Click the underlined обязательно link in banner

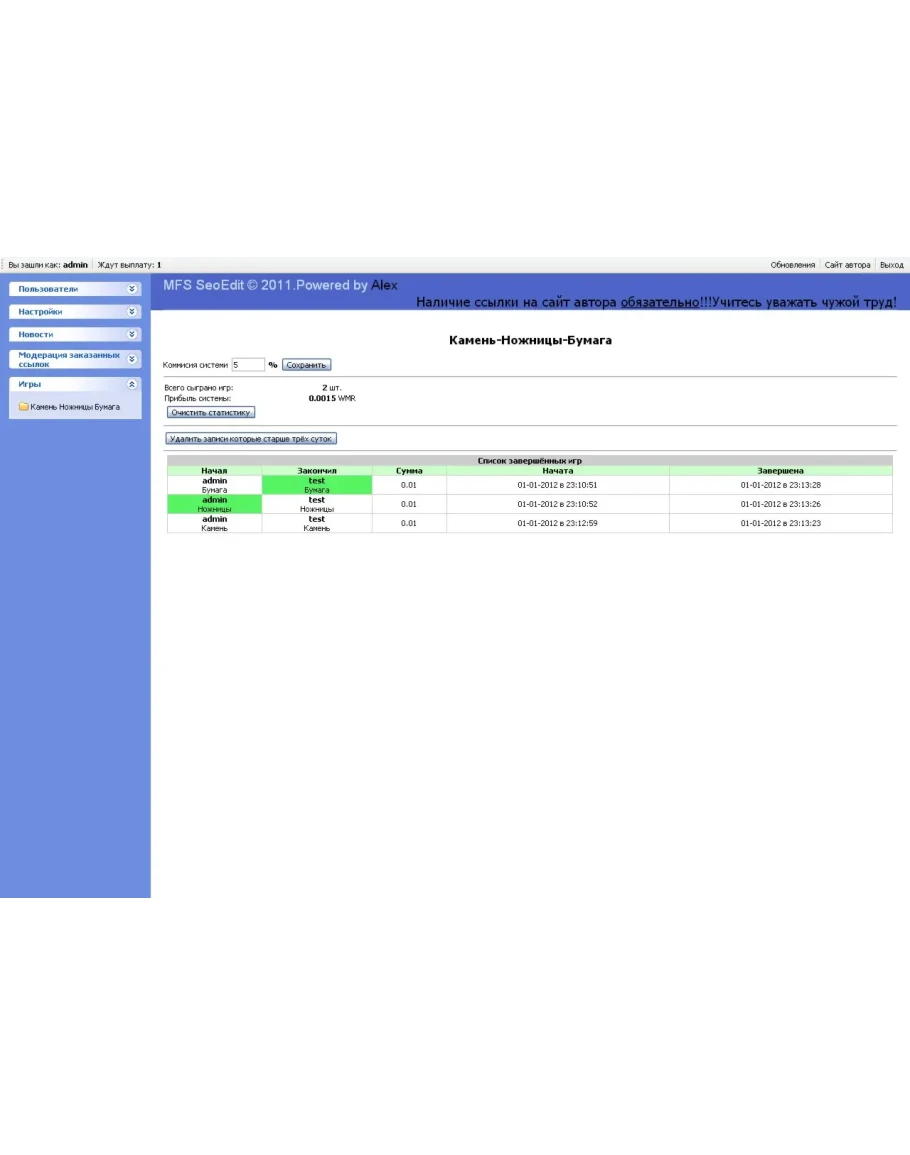pyautogui.click(x=659, y=302)
